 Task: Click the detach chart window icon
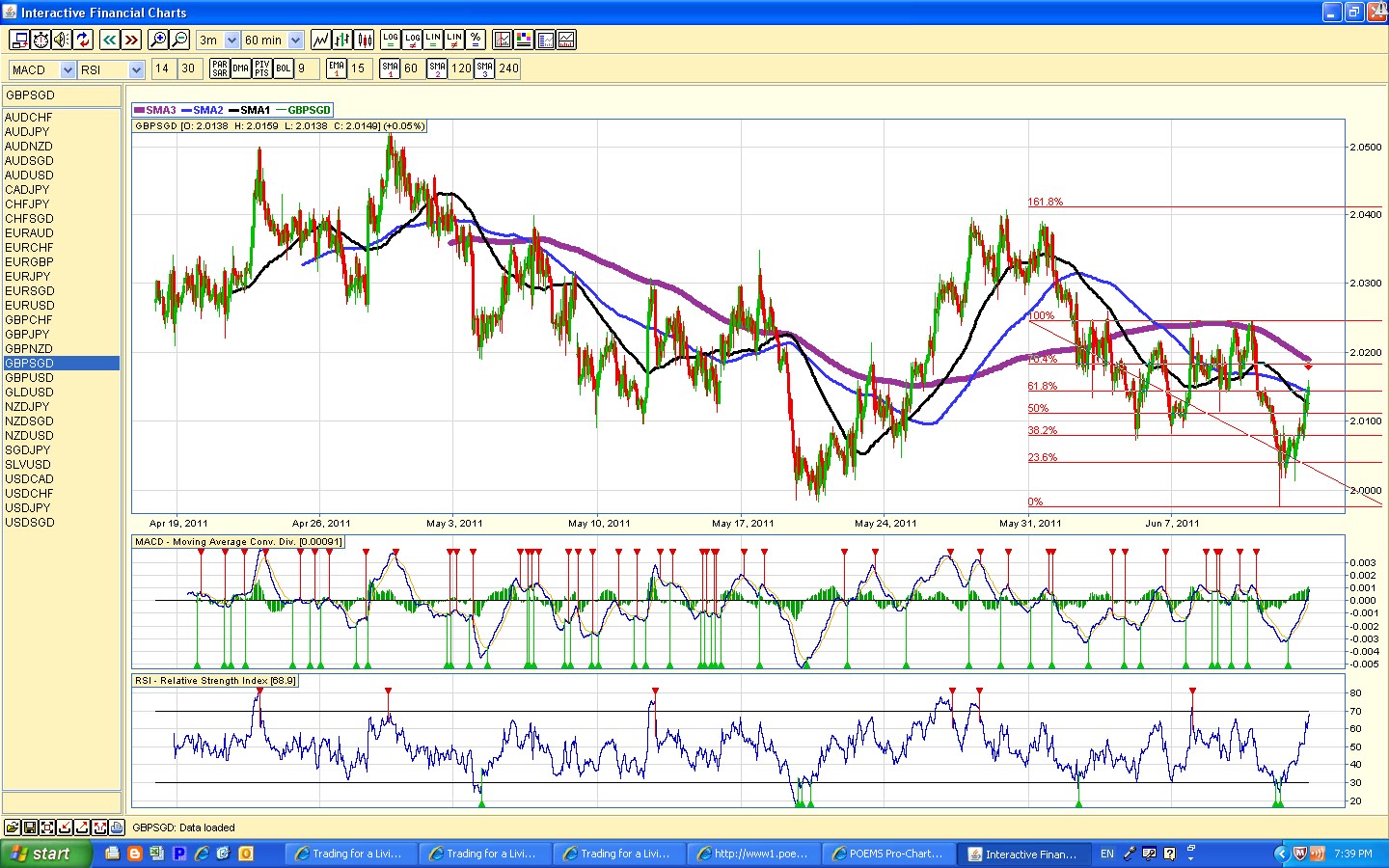19,40
